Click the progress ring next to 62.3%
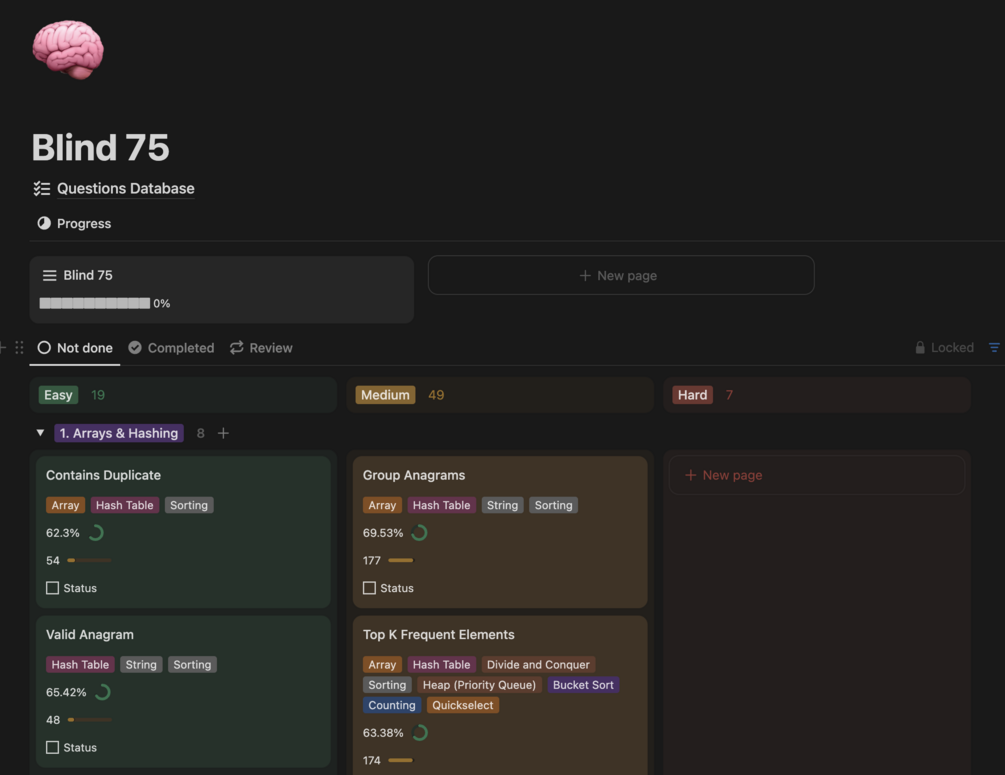This screenshot has height=775, width=1005. click(96, 533)
